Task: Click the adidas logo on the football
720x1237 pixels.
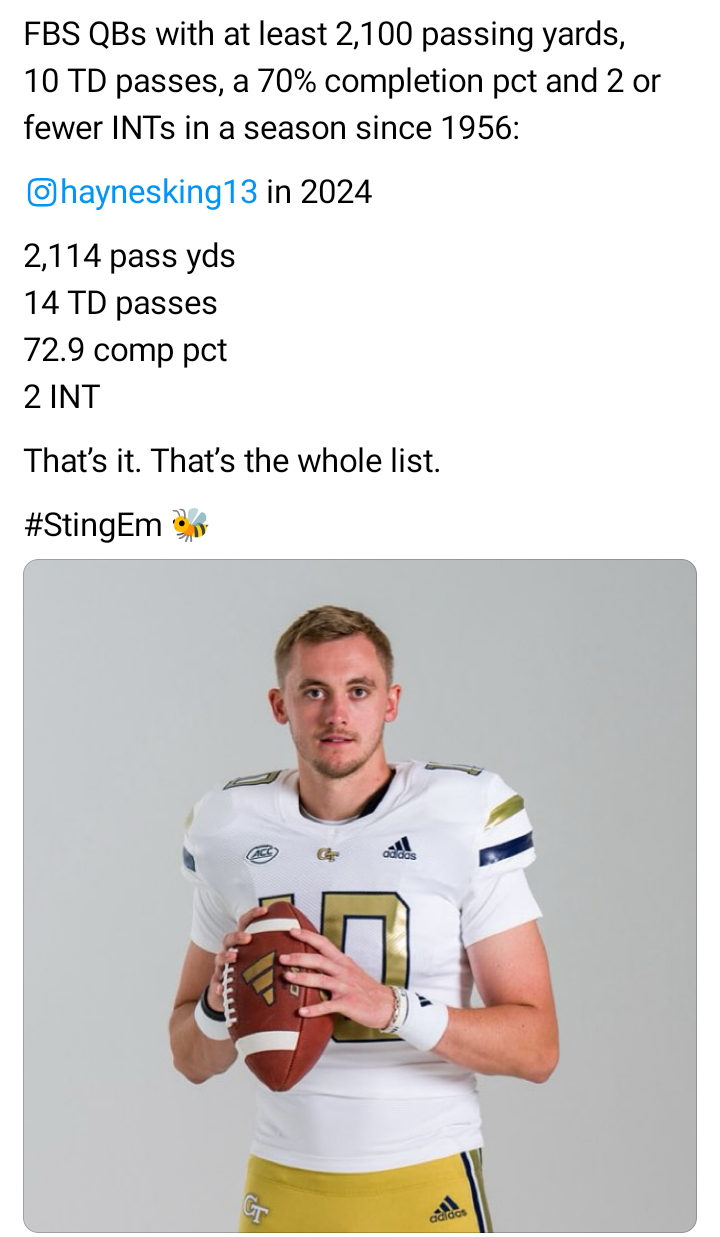Action: point(261,977)
